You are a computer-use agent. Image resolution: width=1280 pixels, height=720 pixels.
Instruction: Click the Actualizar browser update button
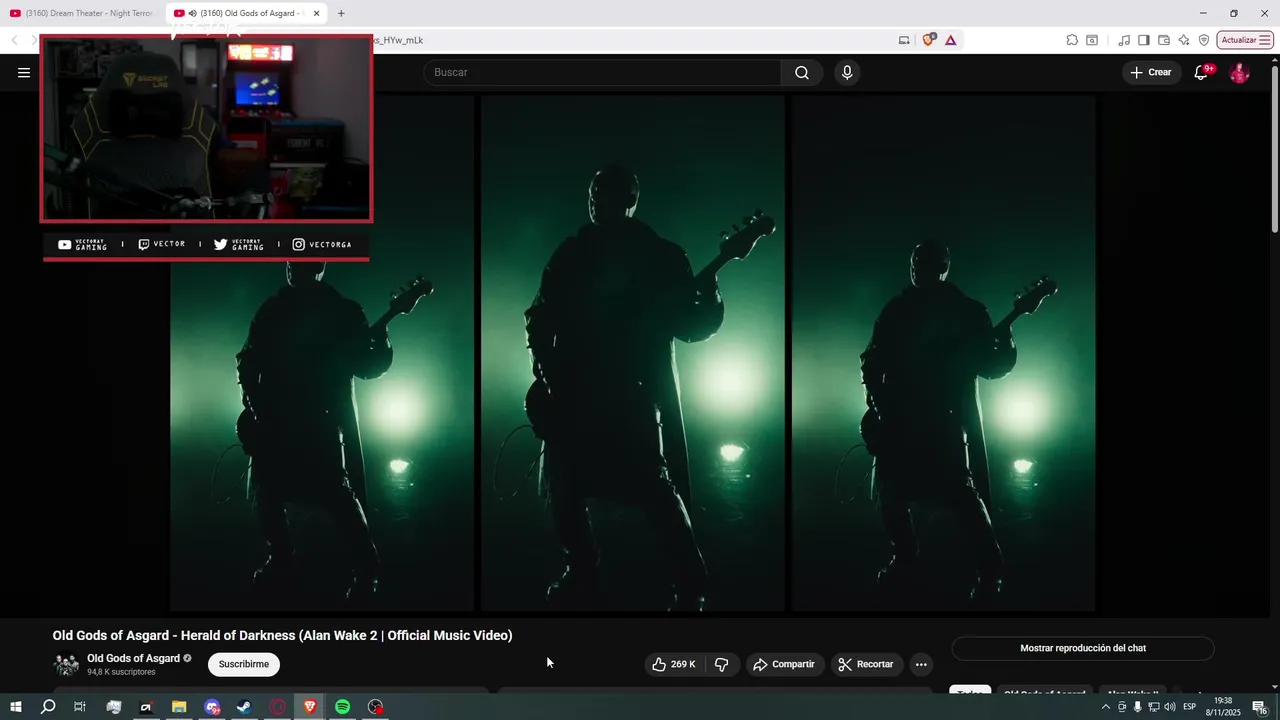tap(1245, 40)
